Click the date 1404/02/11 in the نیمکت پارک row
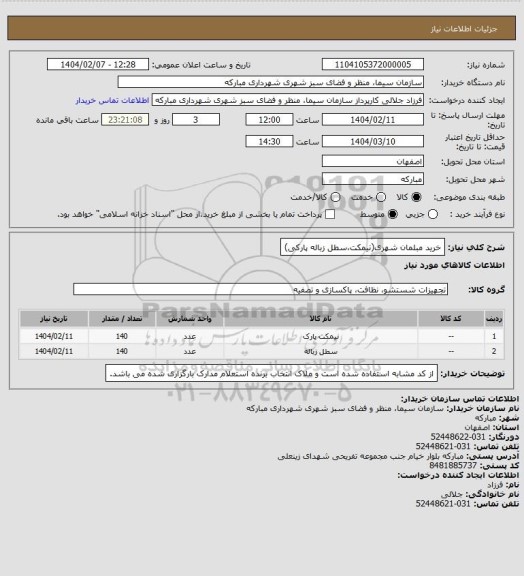 (54, 336)
